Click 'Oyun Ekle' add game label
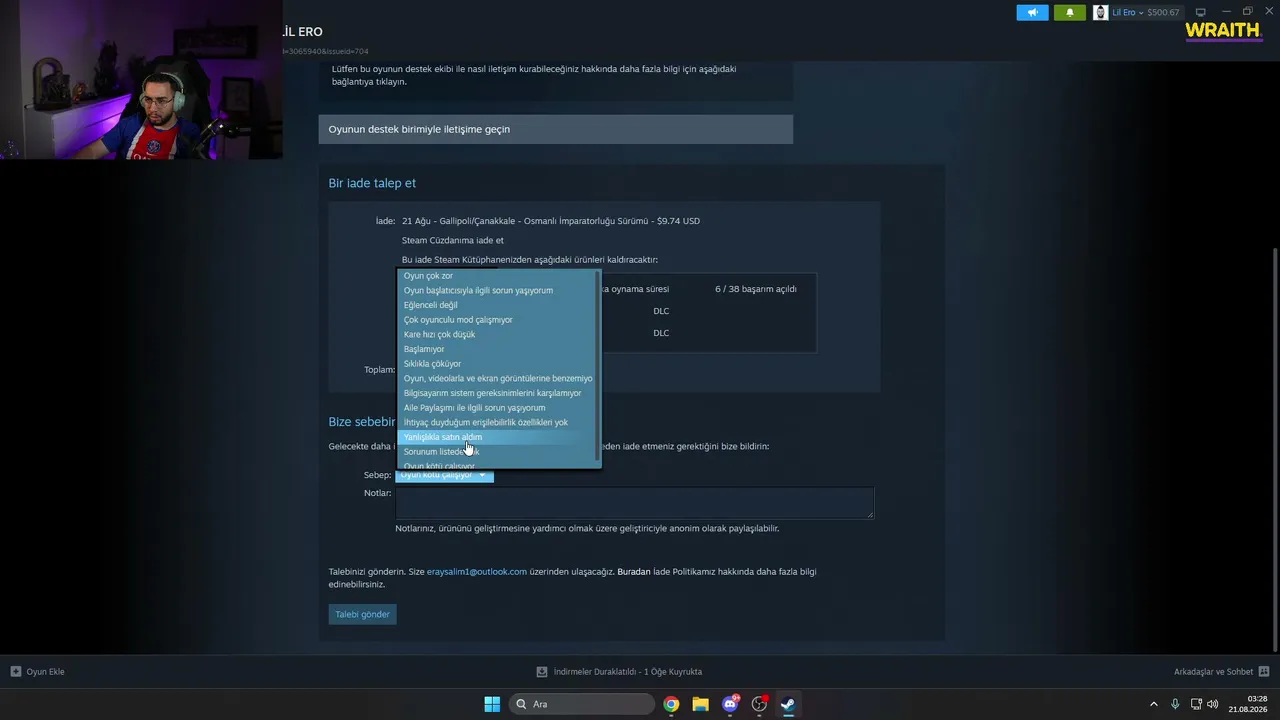The height and width of the screenshot is (720, 1280). (x=45, y=672)
